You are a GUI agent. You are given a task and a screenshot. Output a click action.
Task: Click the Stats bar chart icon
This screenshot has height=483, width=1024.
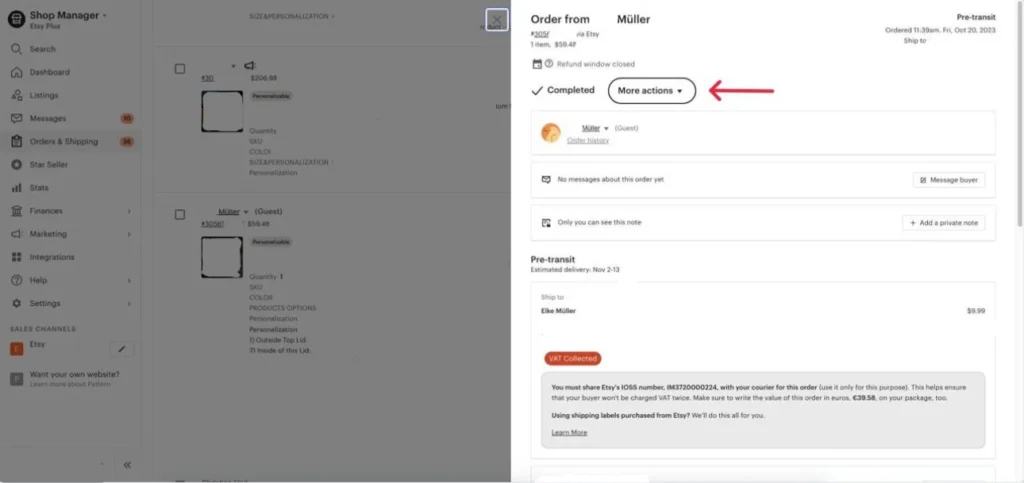[16, 188]
